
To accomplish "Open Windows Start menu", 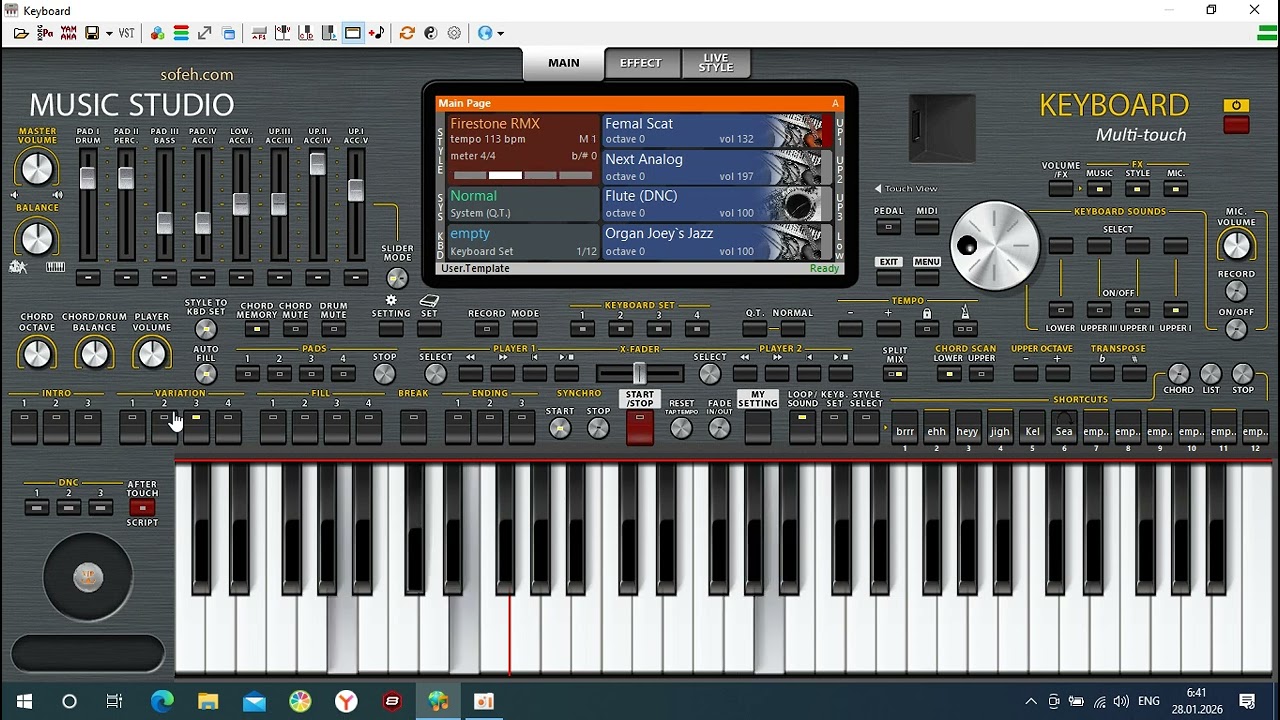I will click(x=24, y=701).
